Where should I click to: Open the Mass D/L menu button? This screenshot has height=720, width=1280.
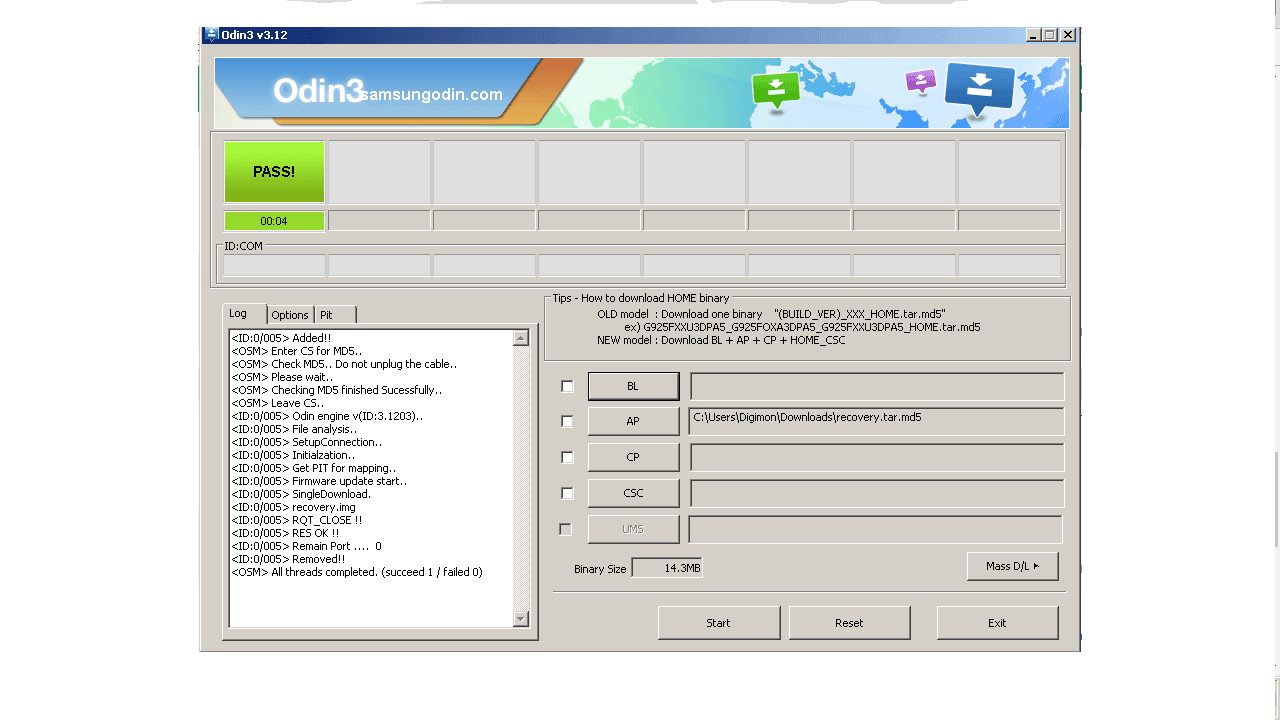[1012, 566]
